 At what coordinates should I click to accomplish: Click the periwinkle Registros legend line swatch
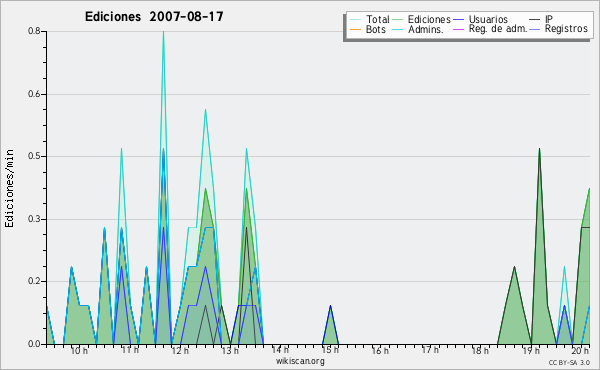click(x=534, y=29)
